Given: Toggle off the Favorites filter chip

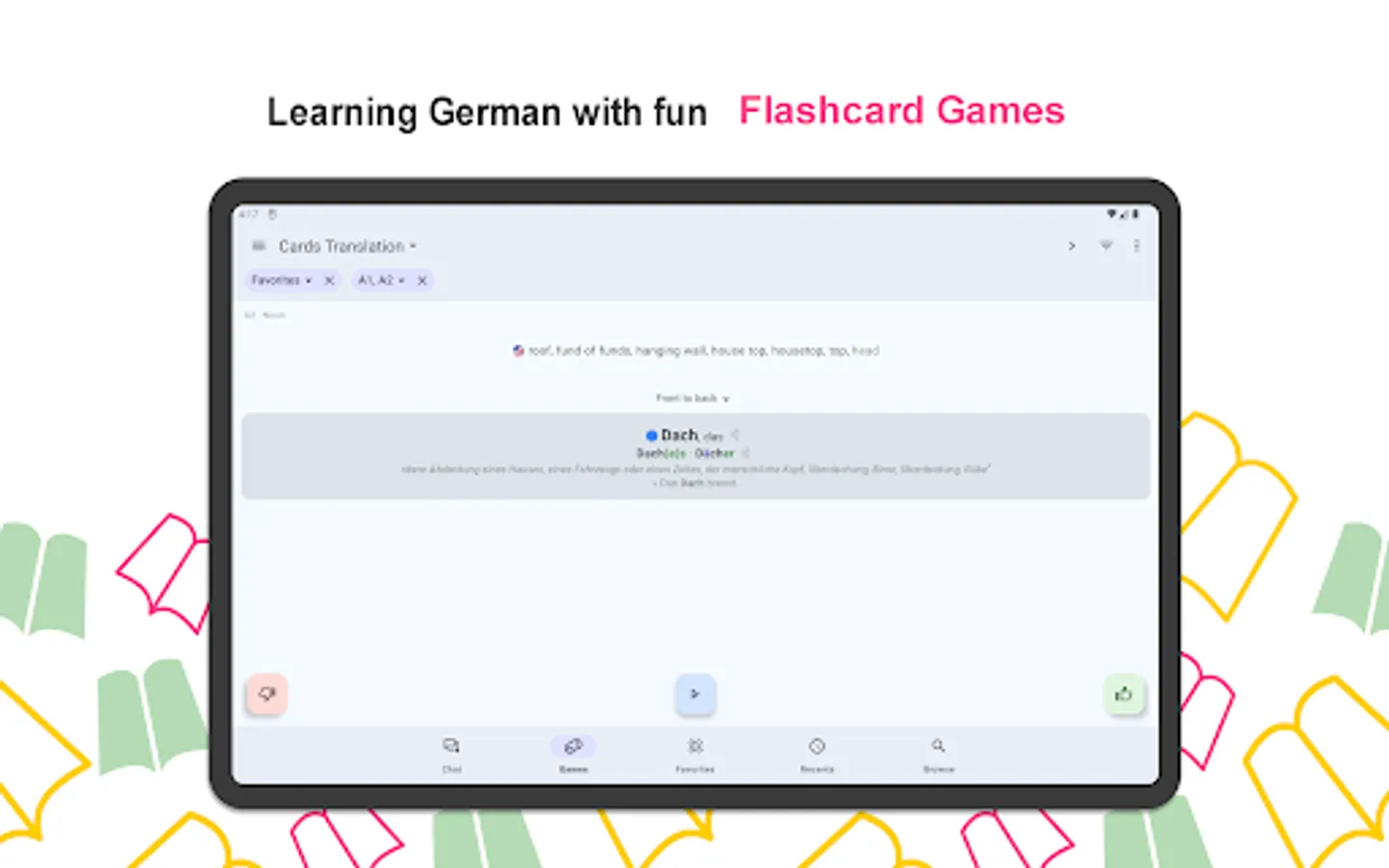Looking at the screenshot, I should point(329,280).
